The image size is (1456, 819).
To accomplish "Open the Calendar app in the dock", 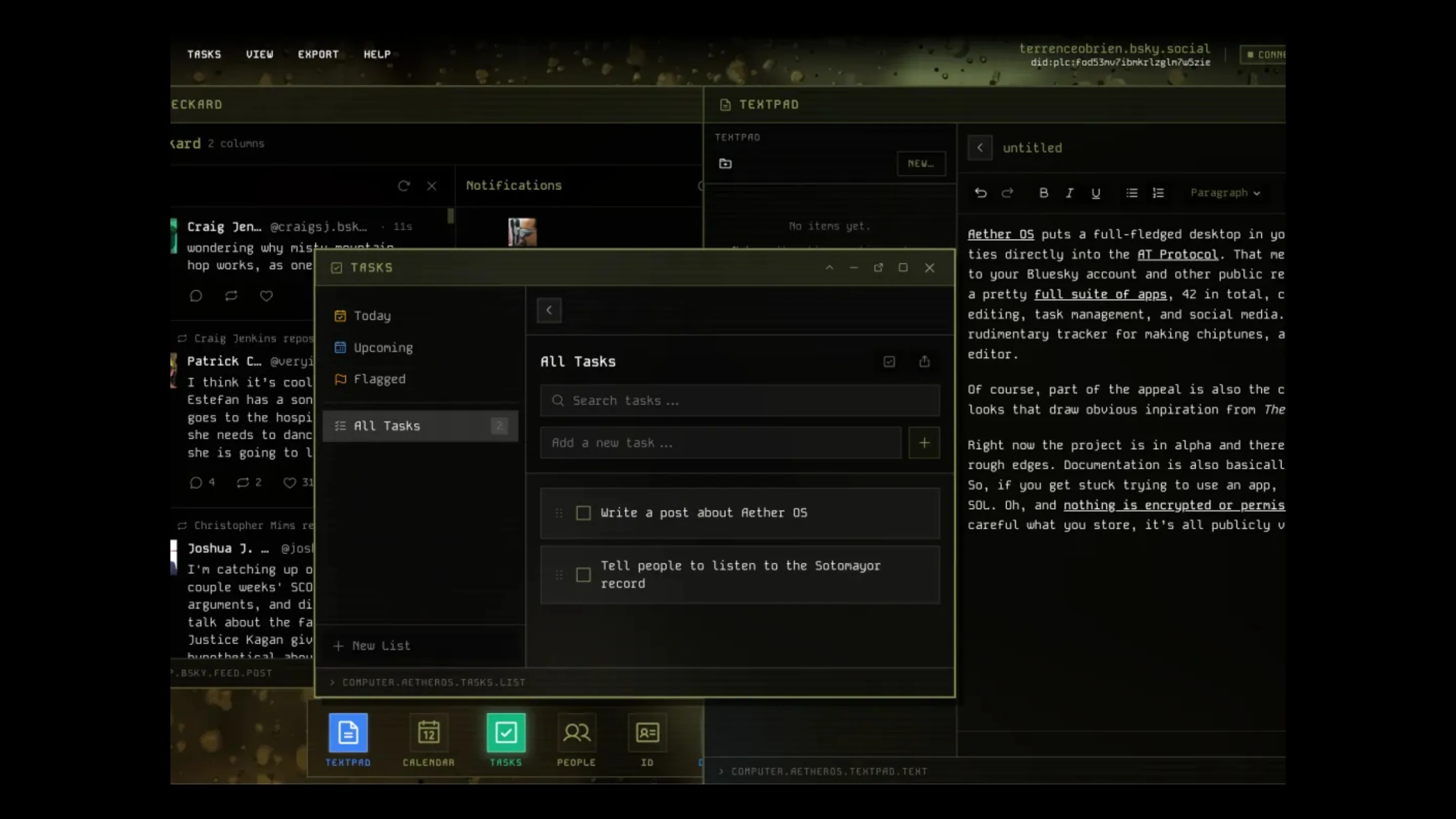I will coord(428,733).
